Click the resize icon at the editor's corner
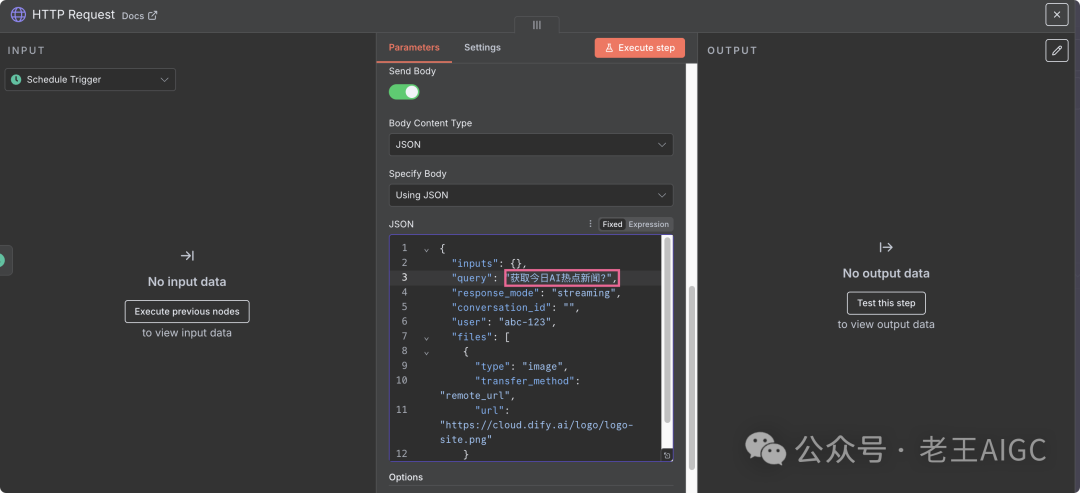1080x493 pixels. click(x=666, y=455)
